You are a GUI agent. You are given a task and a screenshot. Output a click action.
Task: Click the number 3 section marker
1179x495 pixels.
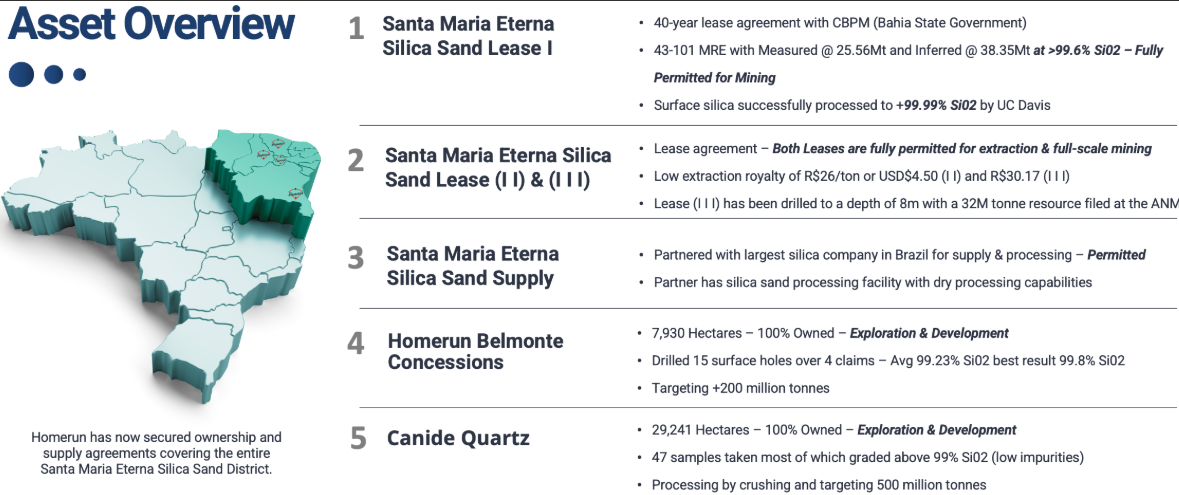356,258
